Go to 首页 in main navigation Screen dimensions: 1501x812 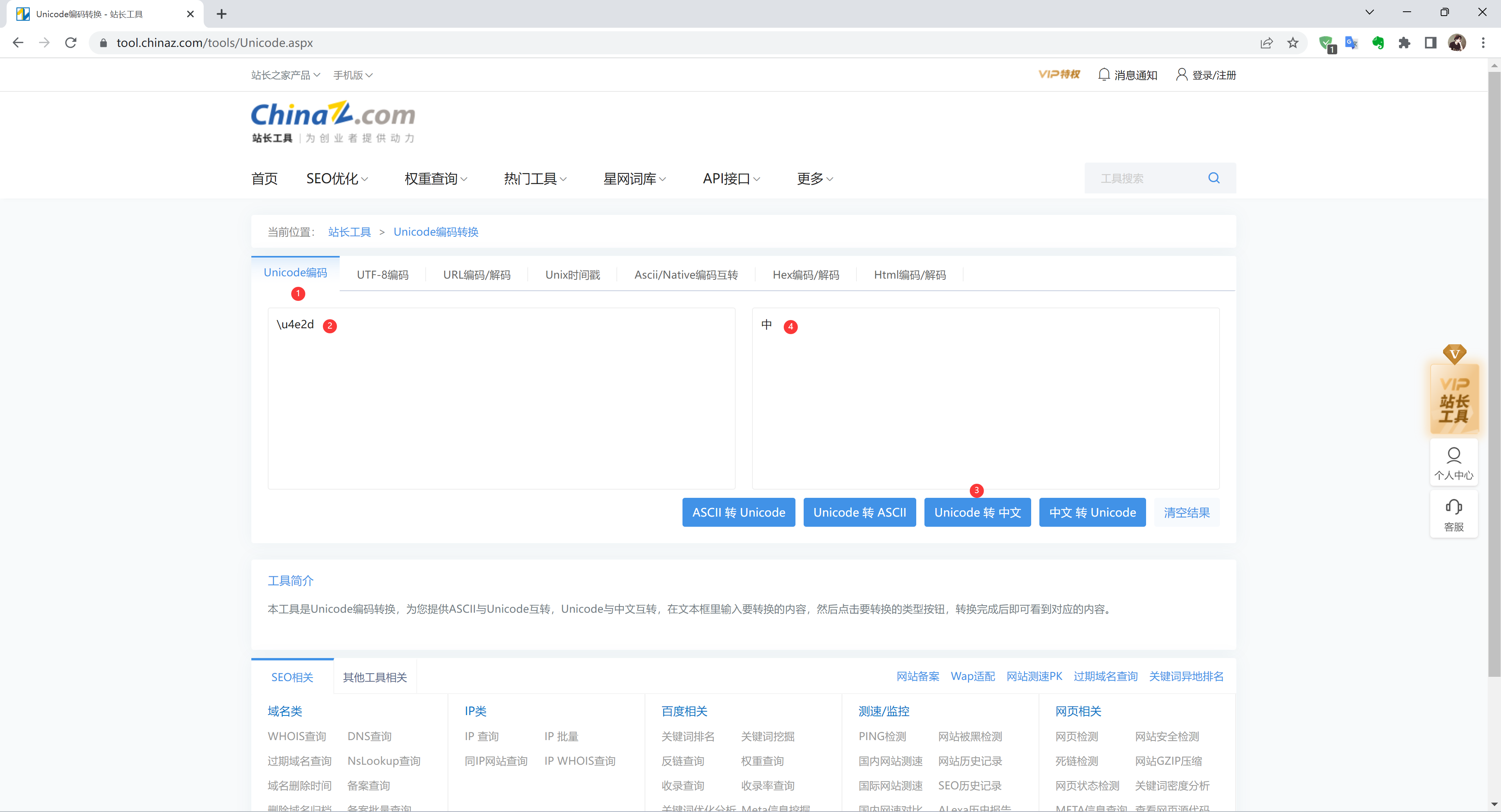point(265,178)
